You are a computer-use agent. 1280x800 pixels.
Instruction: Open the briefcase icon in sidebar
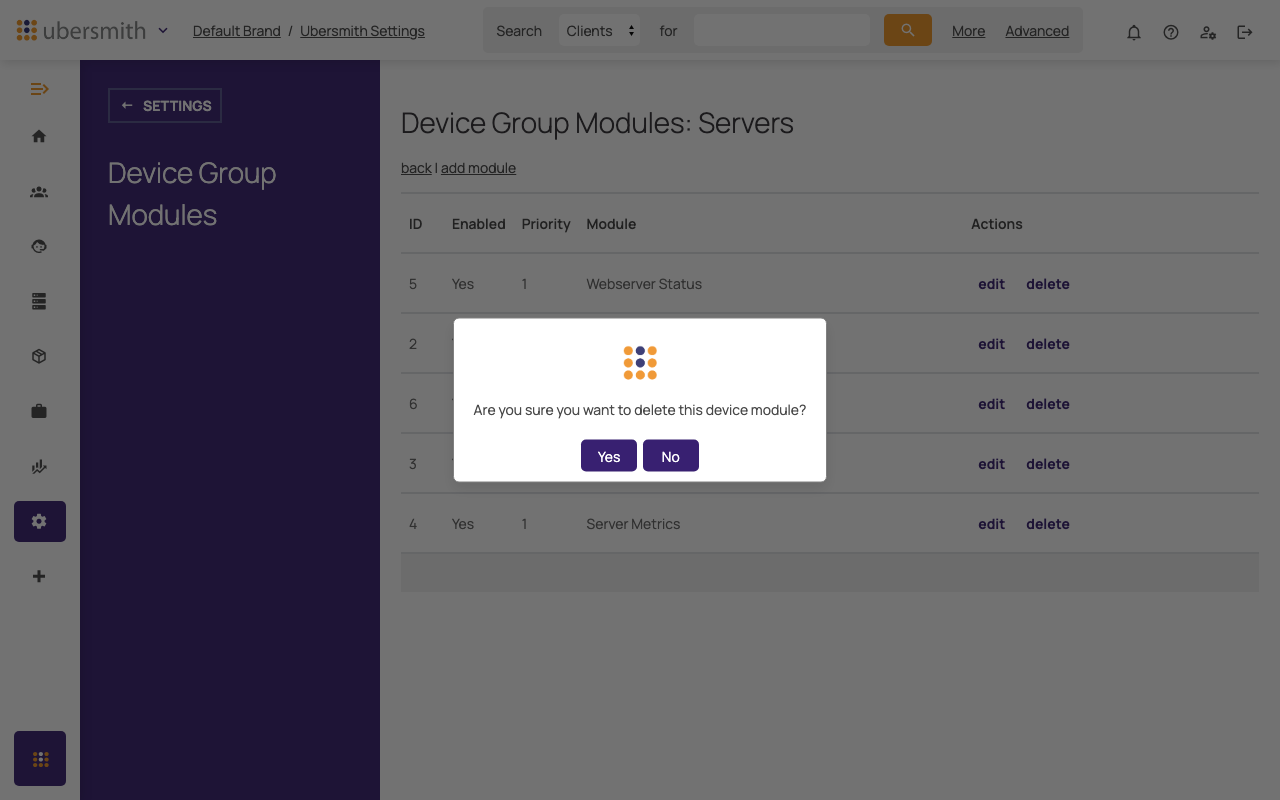click(39, 411)
